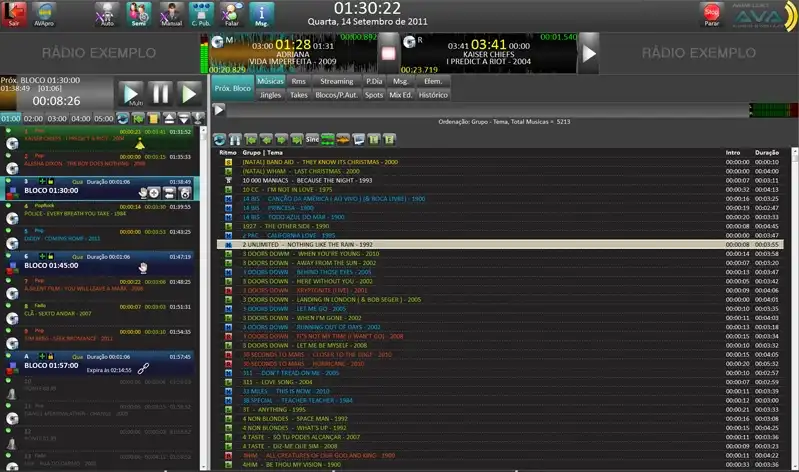Viewport: 799px width, 472px height.
Task: Toggle the Sinc button
Action: coord(312,140)
